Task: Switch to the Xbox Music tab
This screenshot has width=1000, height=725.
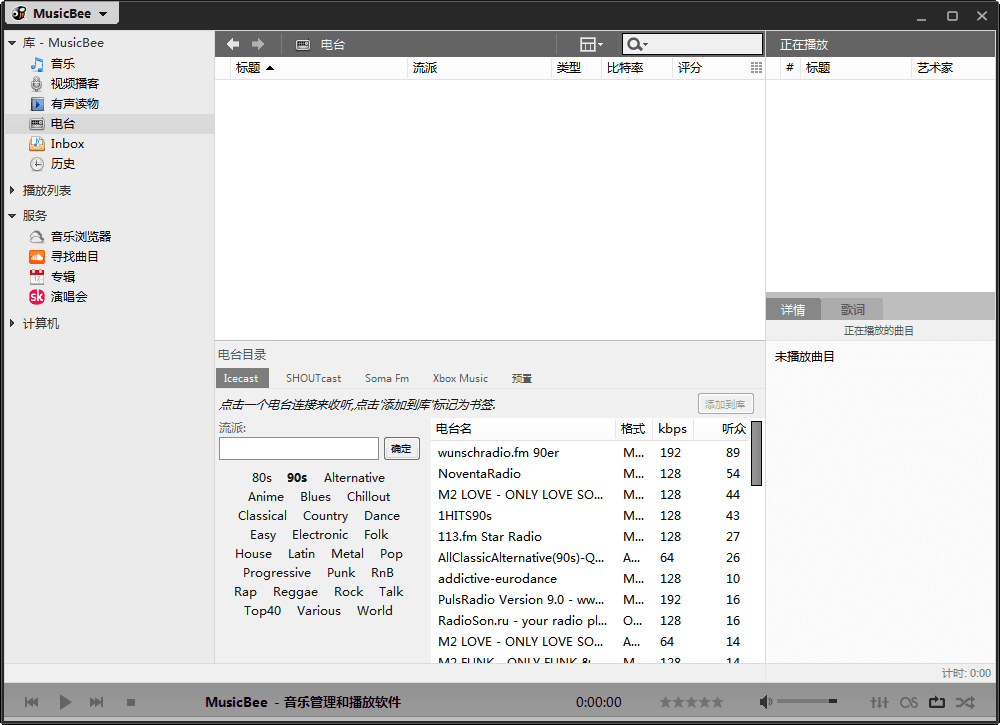Action: 460,378
